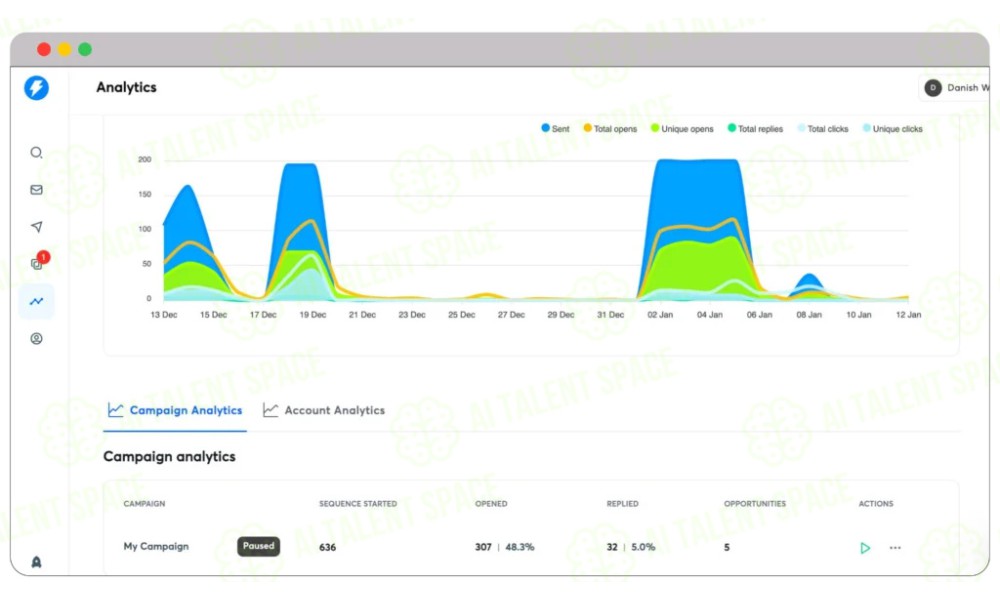Screen dimensions: 1000x600
Task: Click the ACTIONS column header
Action: click(876, 504)
